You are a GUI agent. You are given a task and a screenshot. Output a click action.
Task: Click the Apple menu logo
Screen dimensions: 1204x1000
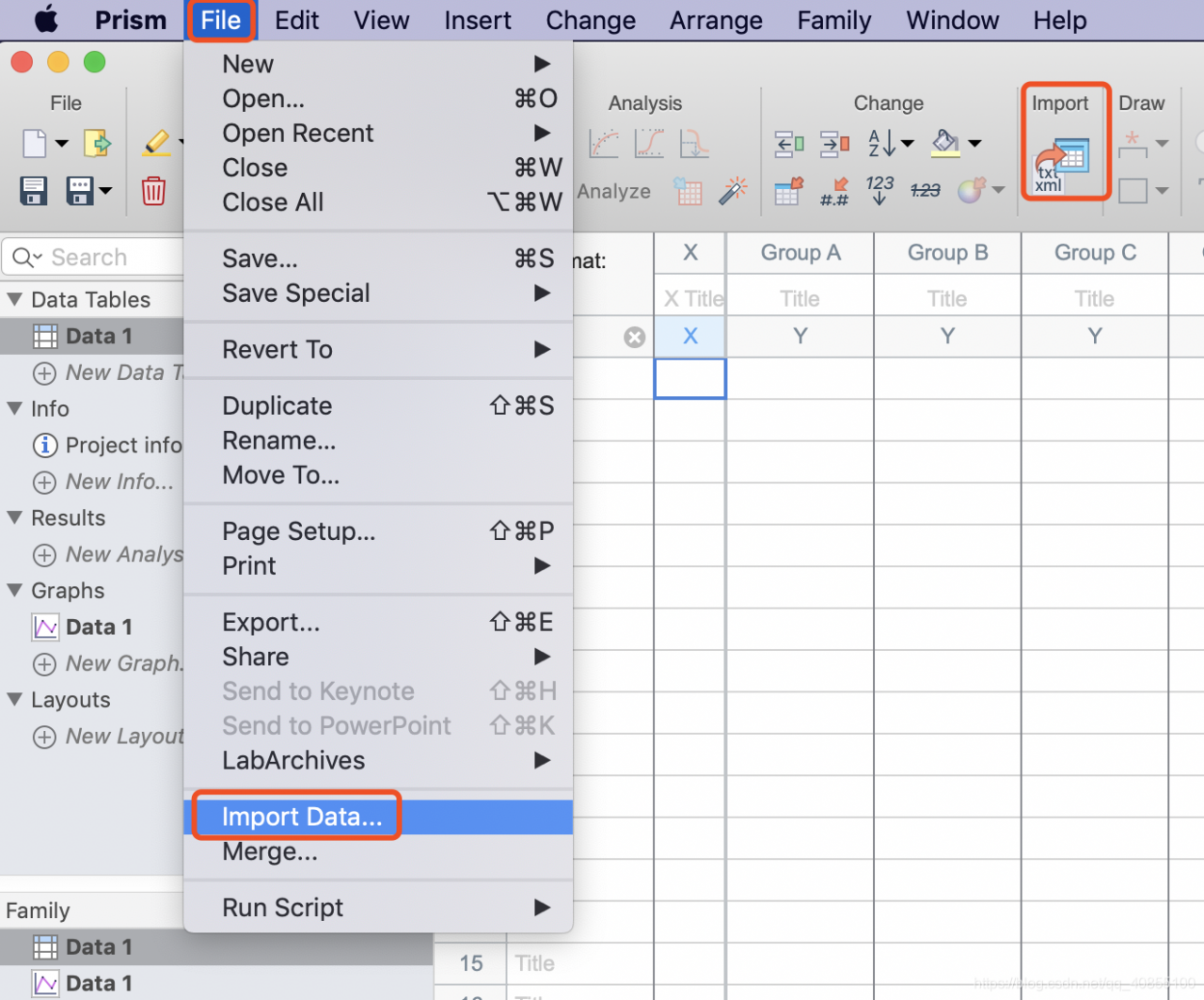46,20
